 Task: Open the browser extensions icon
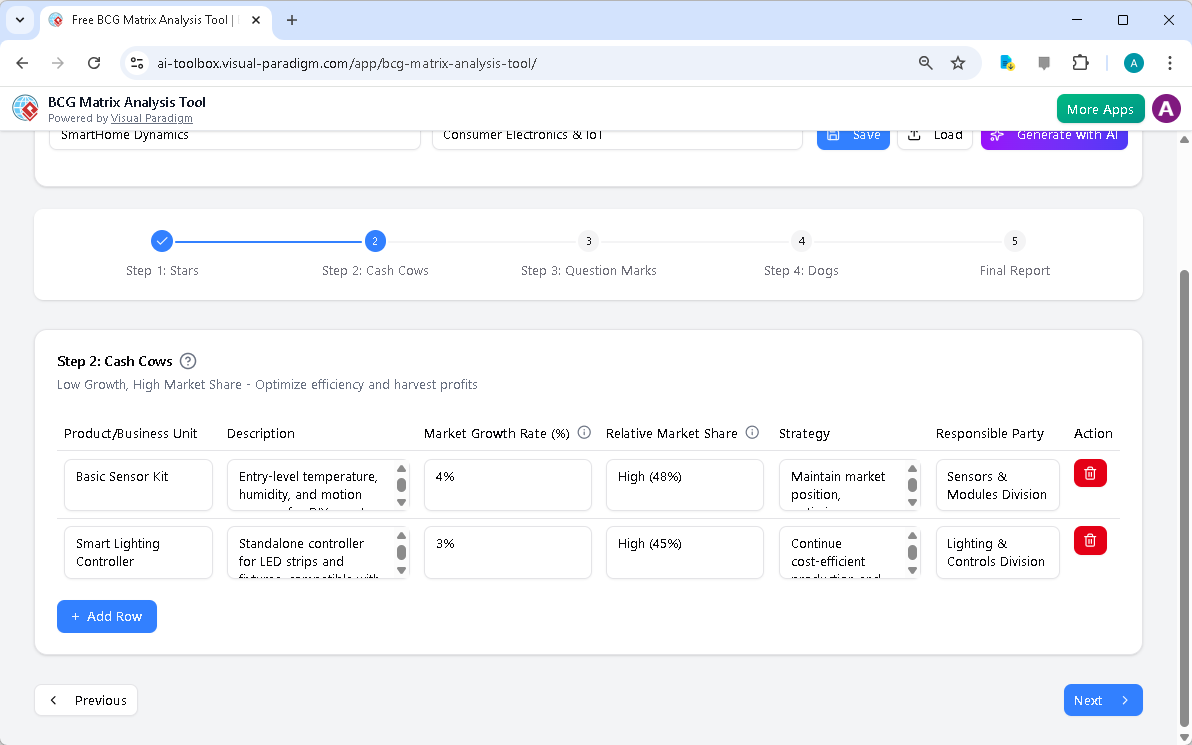click(x=1080, y=62)
